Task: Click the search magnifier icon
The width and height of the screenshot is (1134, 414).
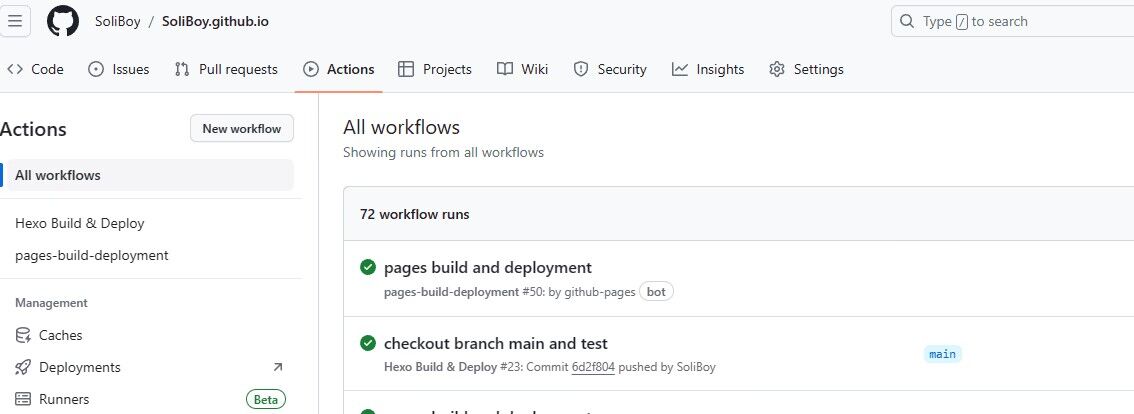Action: point(906,21)
